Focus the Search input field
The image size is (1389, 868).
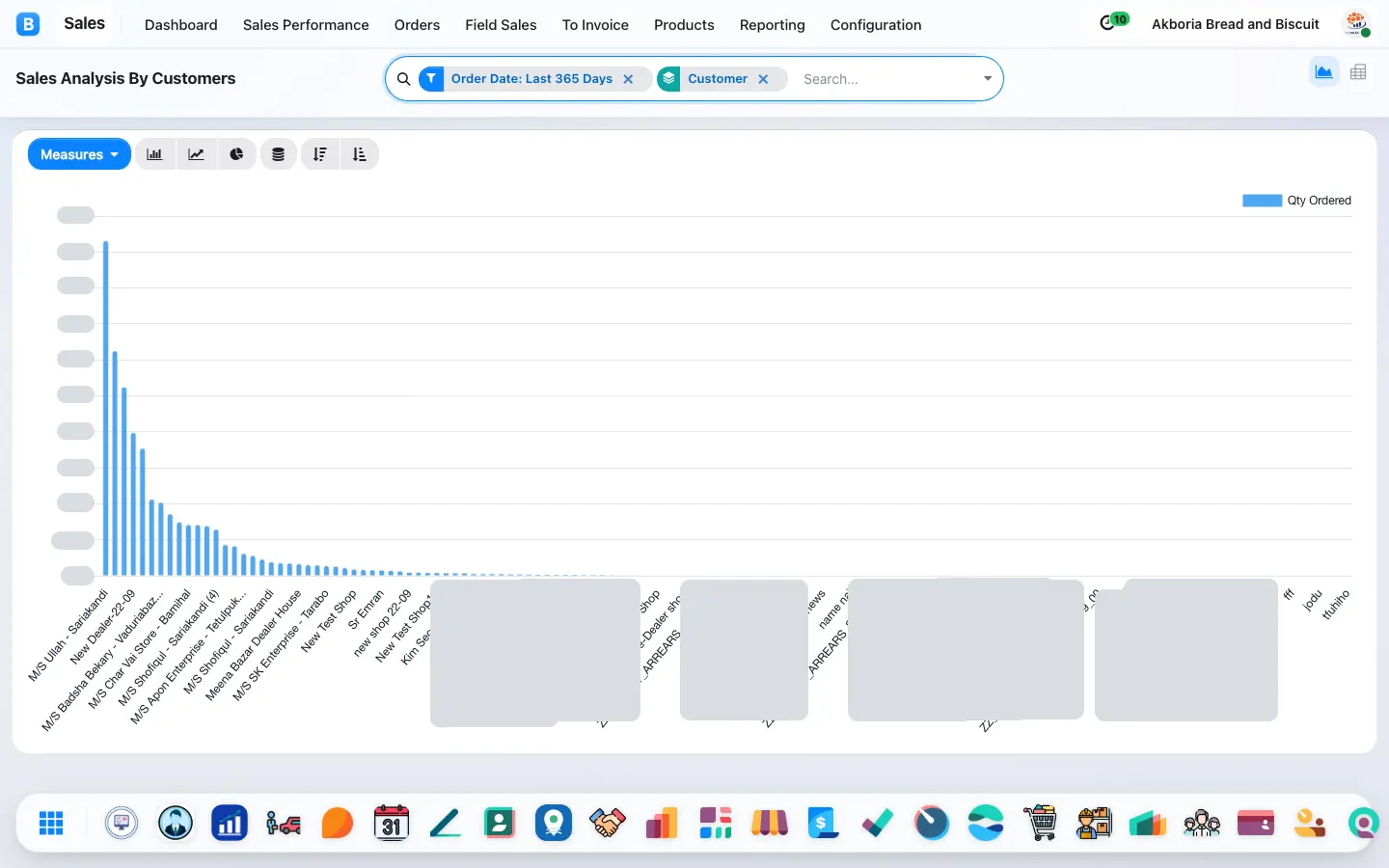pos(887,79)
